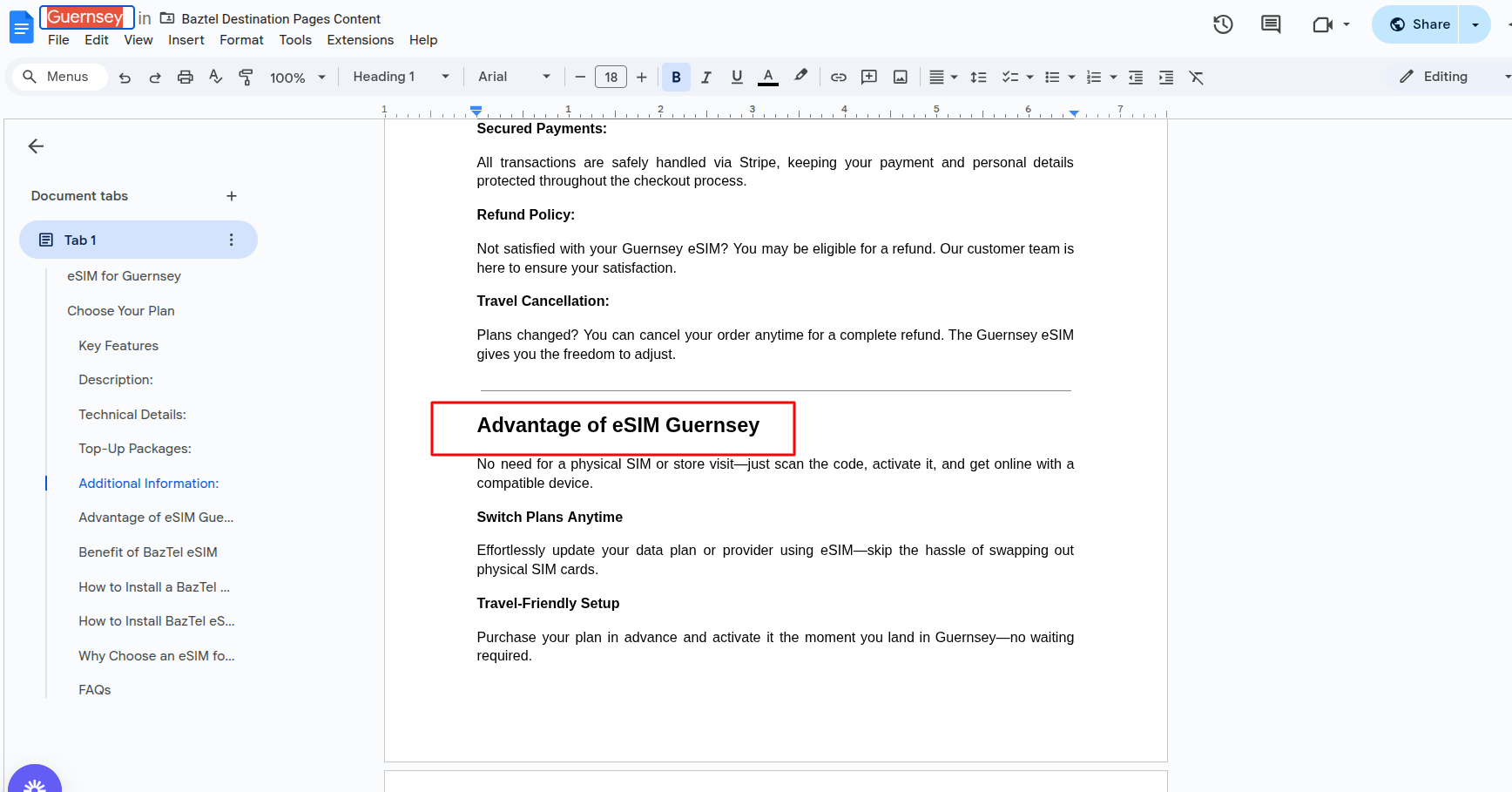Open the text color picker

coord(767,78)
